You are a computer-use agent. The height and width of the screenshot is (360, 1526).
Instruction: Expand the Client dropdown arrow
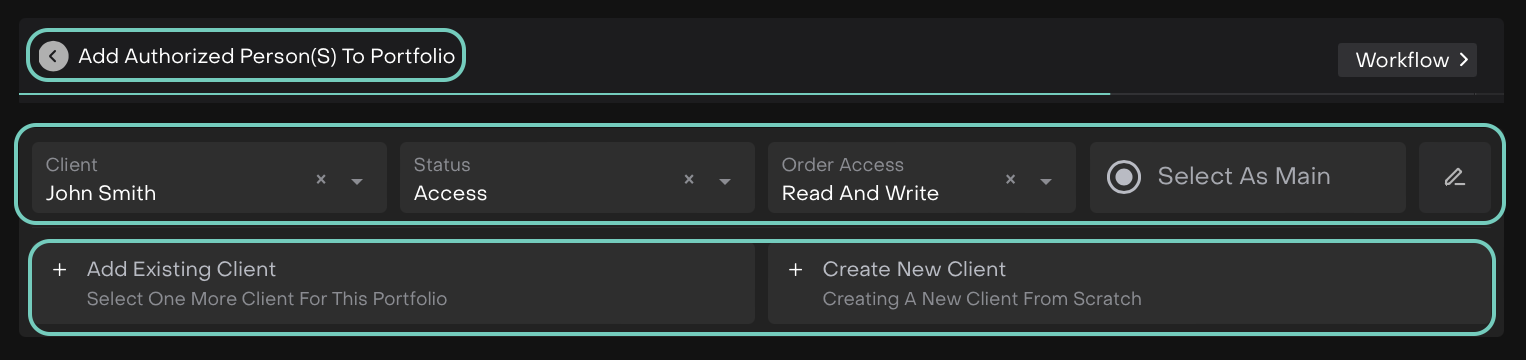tap(357, 181)
